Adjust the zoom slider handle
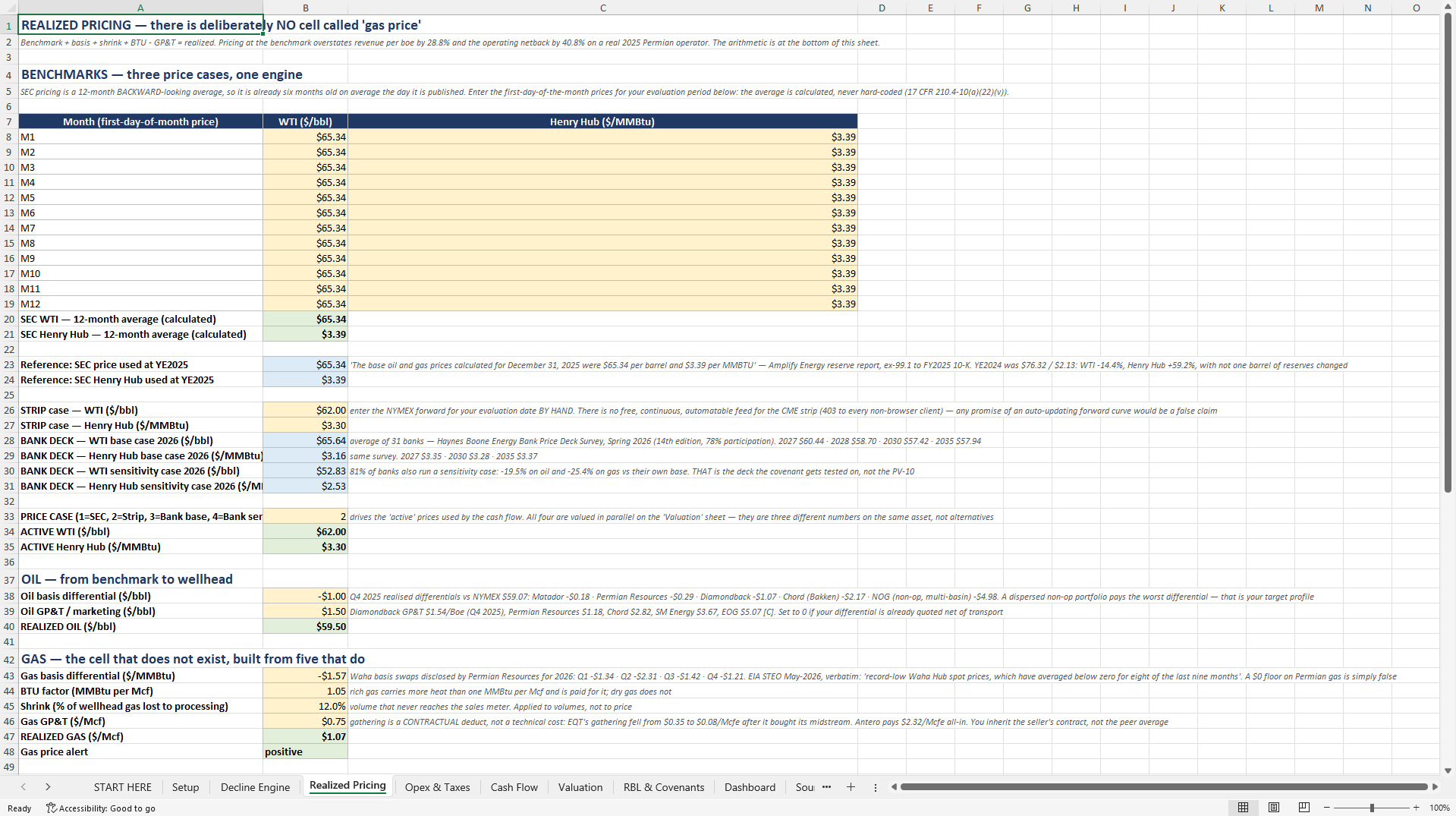Screen dimensions: 1456x816 click(1372, 808)
